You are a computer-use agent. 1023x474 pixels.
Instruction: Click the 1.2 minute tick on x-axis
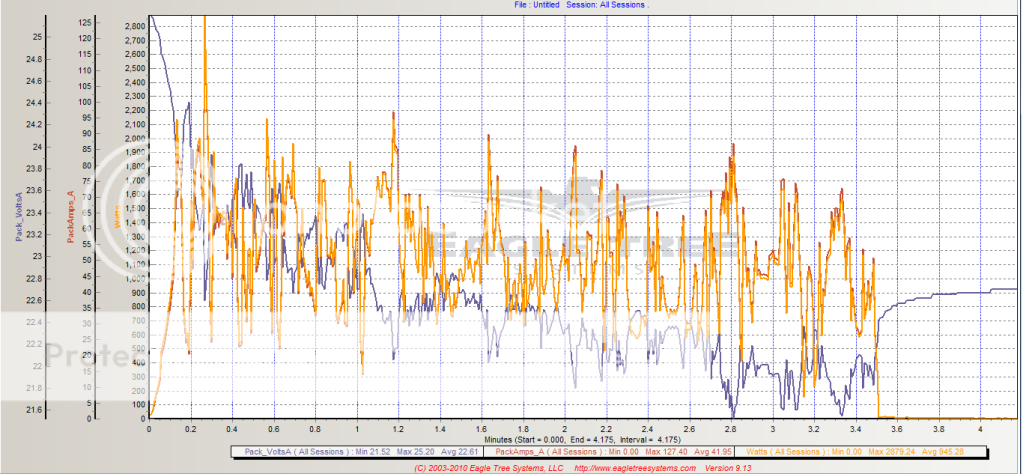point(398,428)
